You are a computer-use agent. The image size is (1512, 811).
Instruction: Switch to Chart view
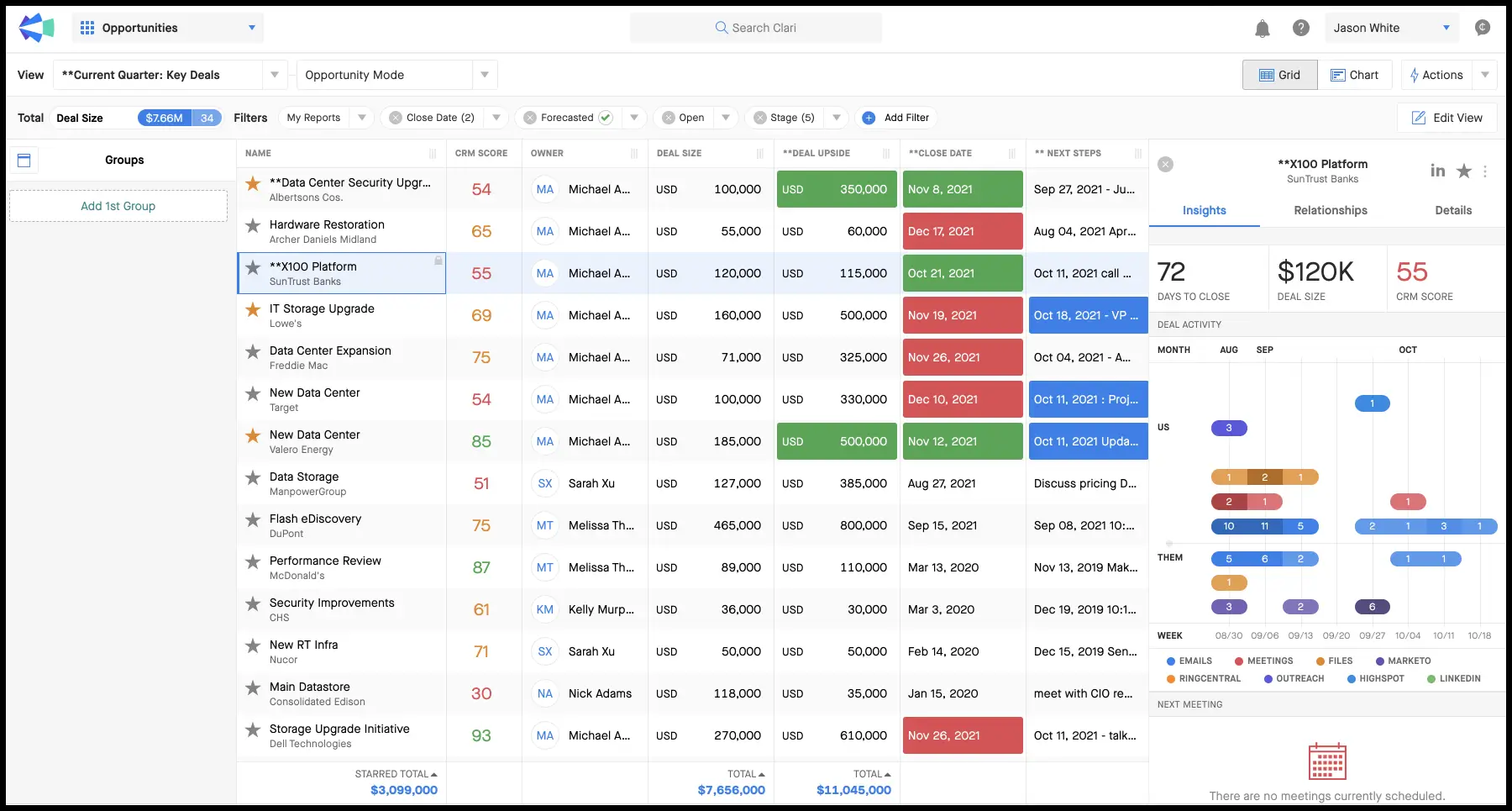click(x=1354, y=75)
